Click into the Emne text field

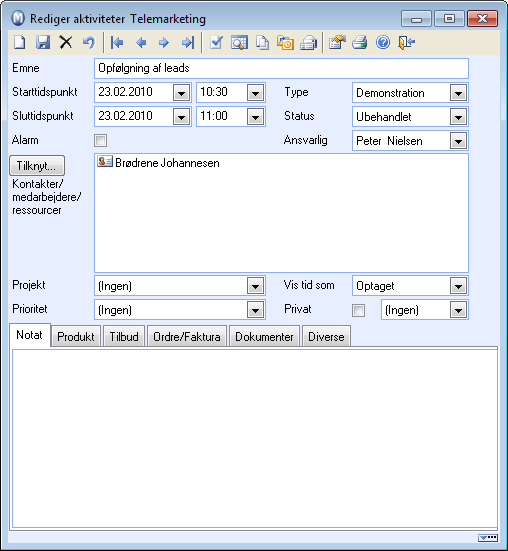pos(281,68)
